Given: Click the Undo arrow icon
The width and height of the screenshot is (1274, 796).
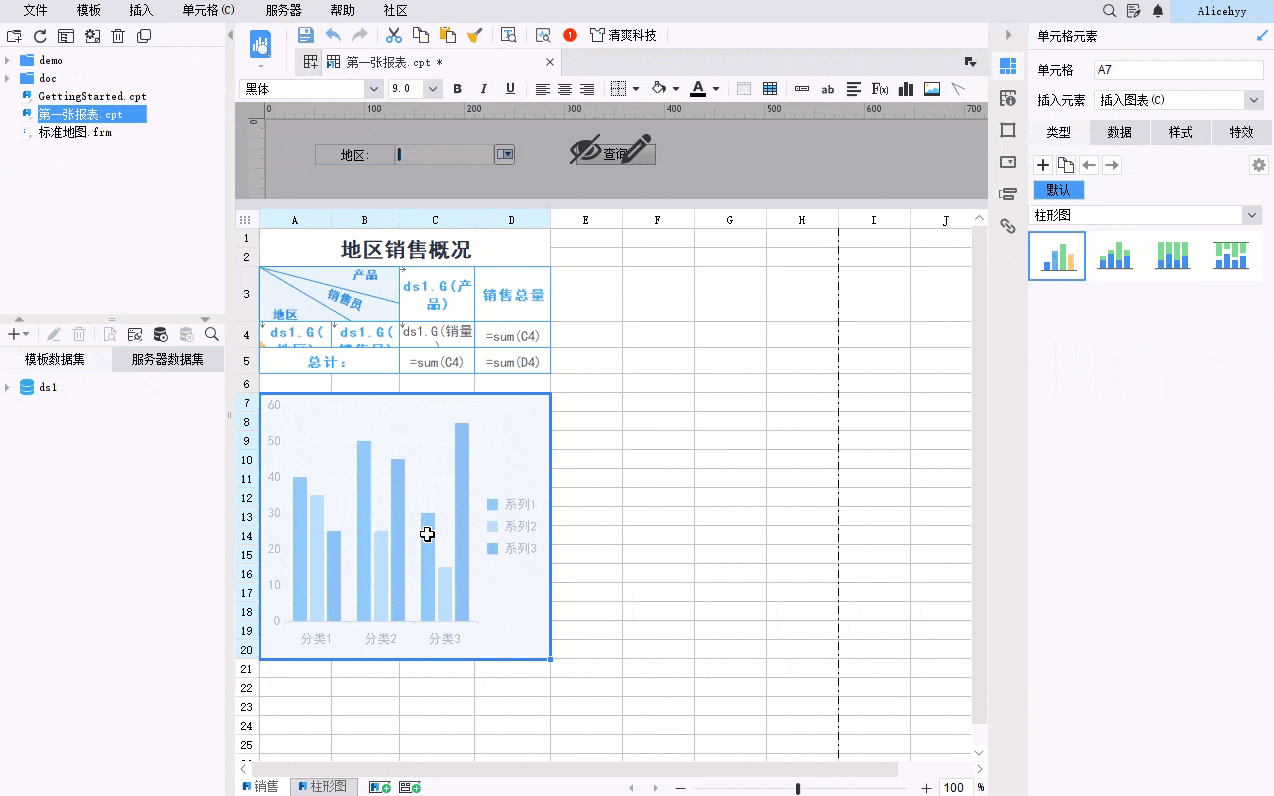Looking at the screenshot, I should click(333, 35).
